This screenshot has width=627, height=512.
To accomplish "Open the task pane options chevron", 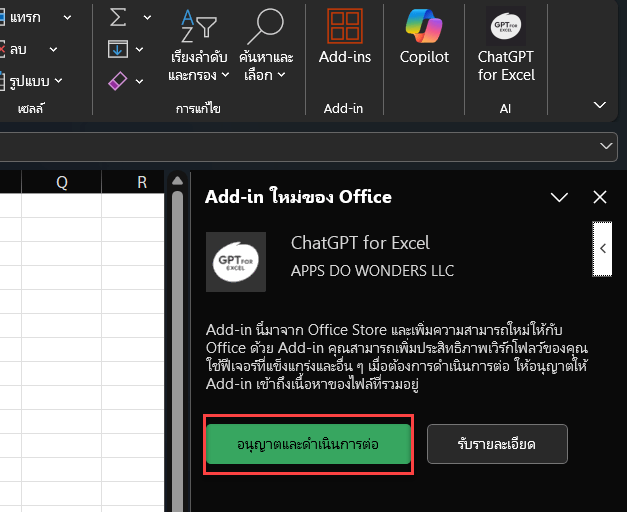I will coord(559,197).
